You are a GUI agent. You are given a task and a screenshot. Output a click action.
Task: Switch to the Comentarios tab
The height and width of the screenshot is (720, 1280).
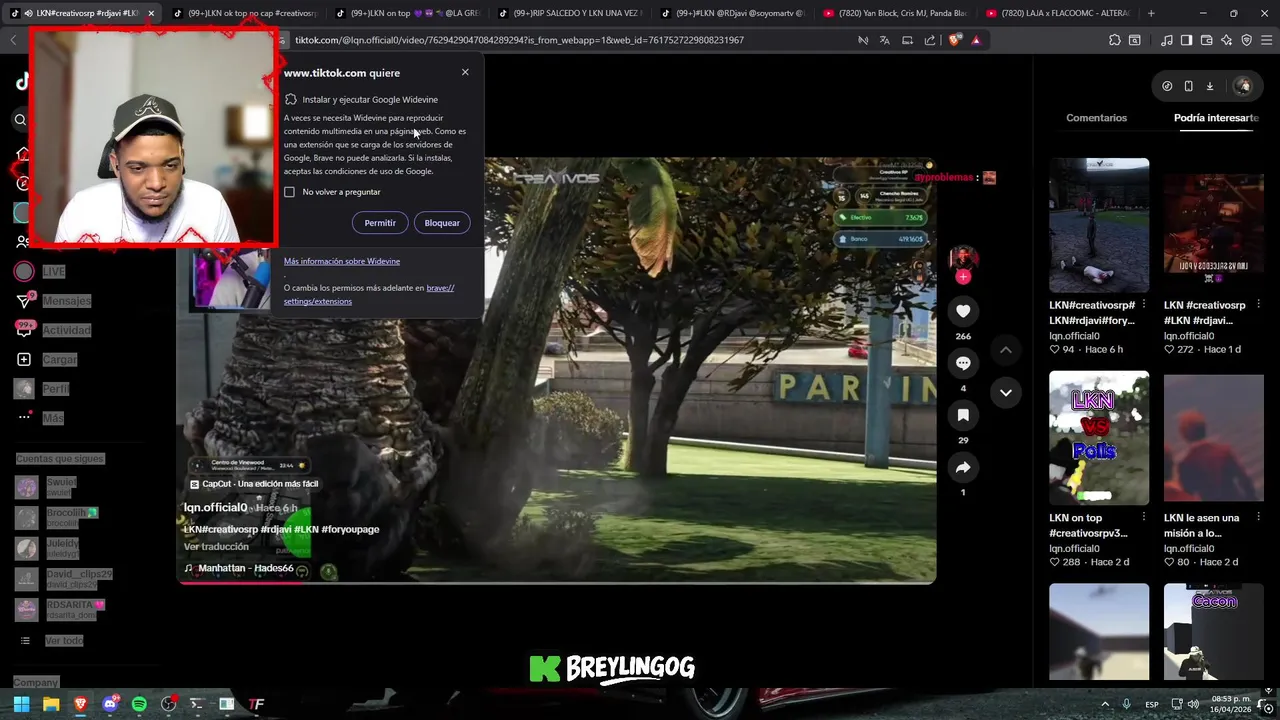pos(1096,118)
